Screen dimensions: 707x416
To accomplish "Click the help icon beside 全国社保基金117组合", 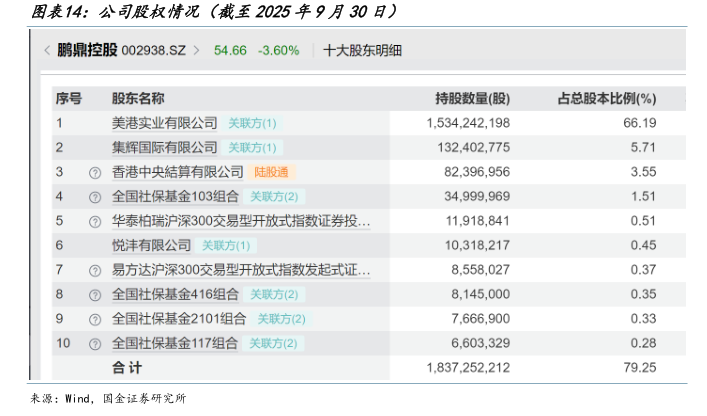I will (95, 343).
